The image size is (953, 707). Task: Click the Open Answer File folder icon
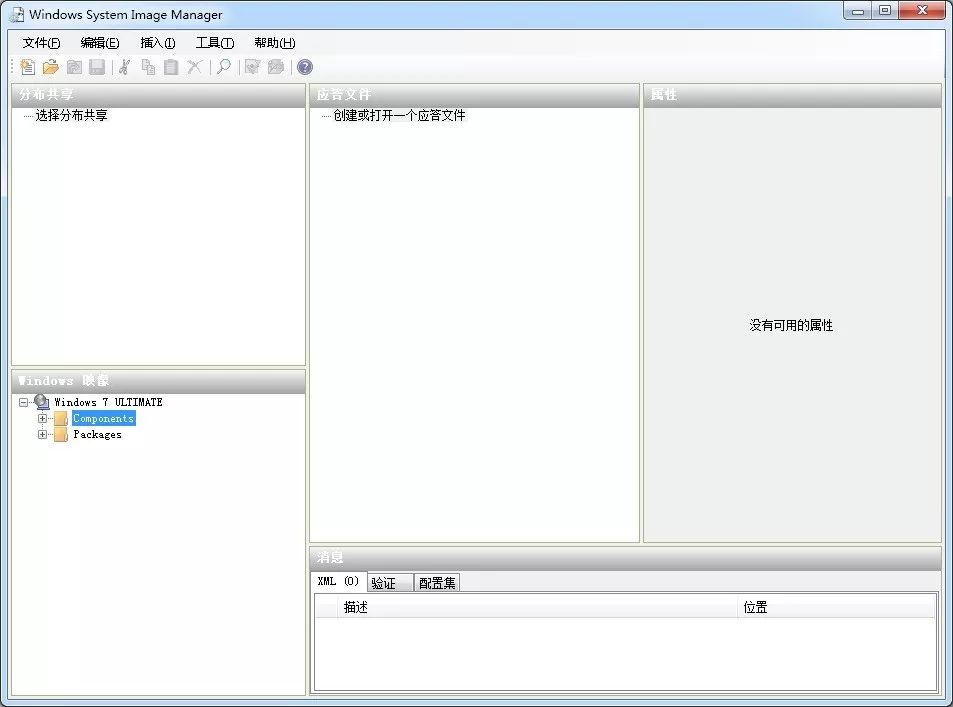[x=50, y=67]
